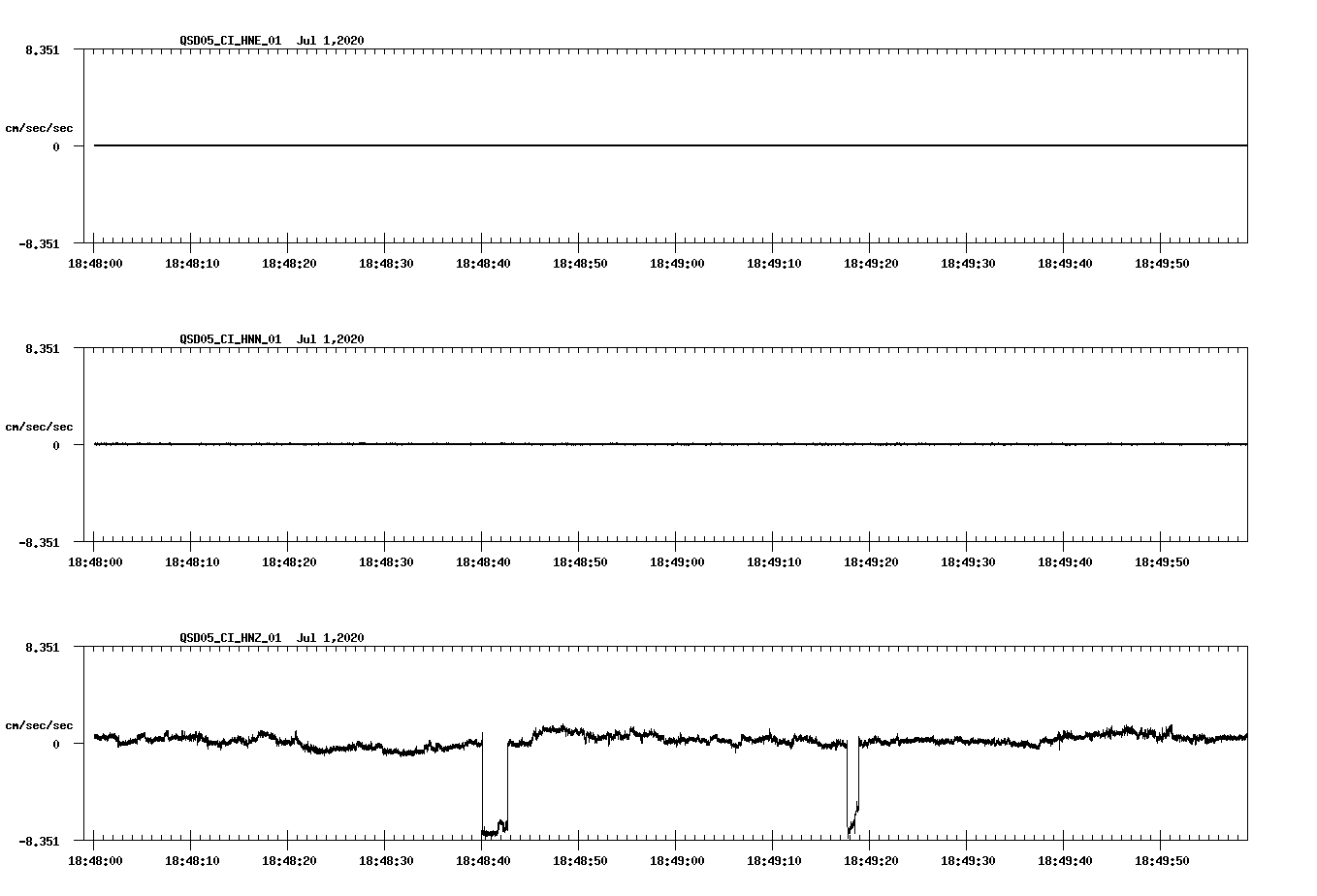Screen dimensions: 1317x896
Task: Click the 18:49:10 time label under HNN plot
Action: 774,562
